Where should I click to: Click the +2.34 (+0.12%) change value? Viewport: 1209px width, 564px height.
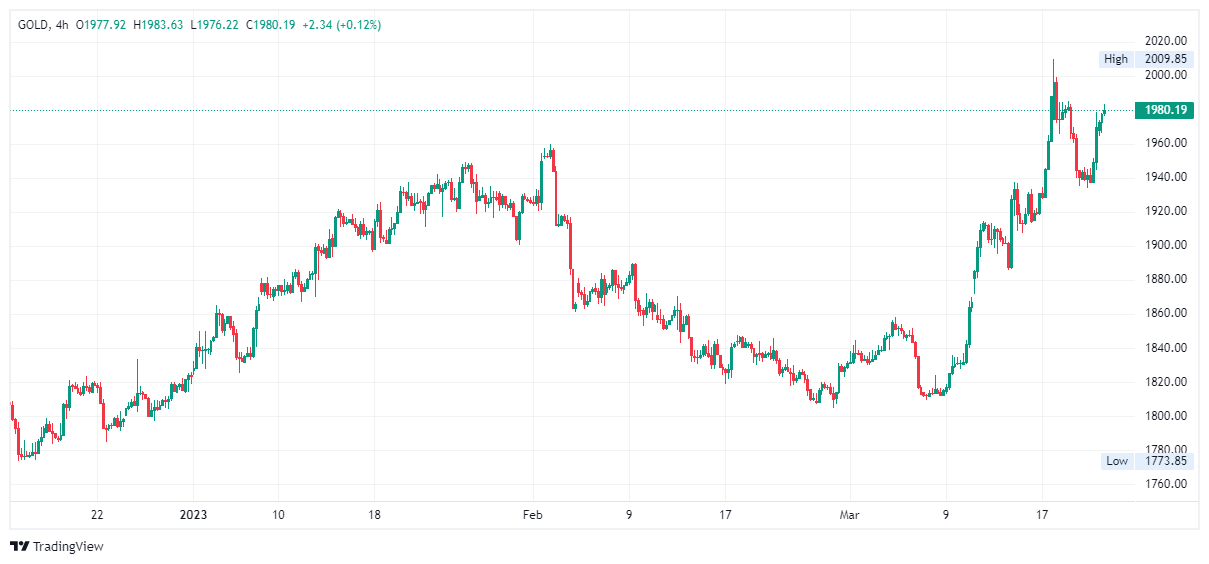pyautogui.click(x=341, y=24)
